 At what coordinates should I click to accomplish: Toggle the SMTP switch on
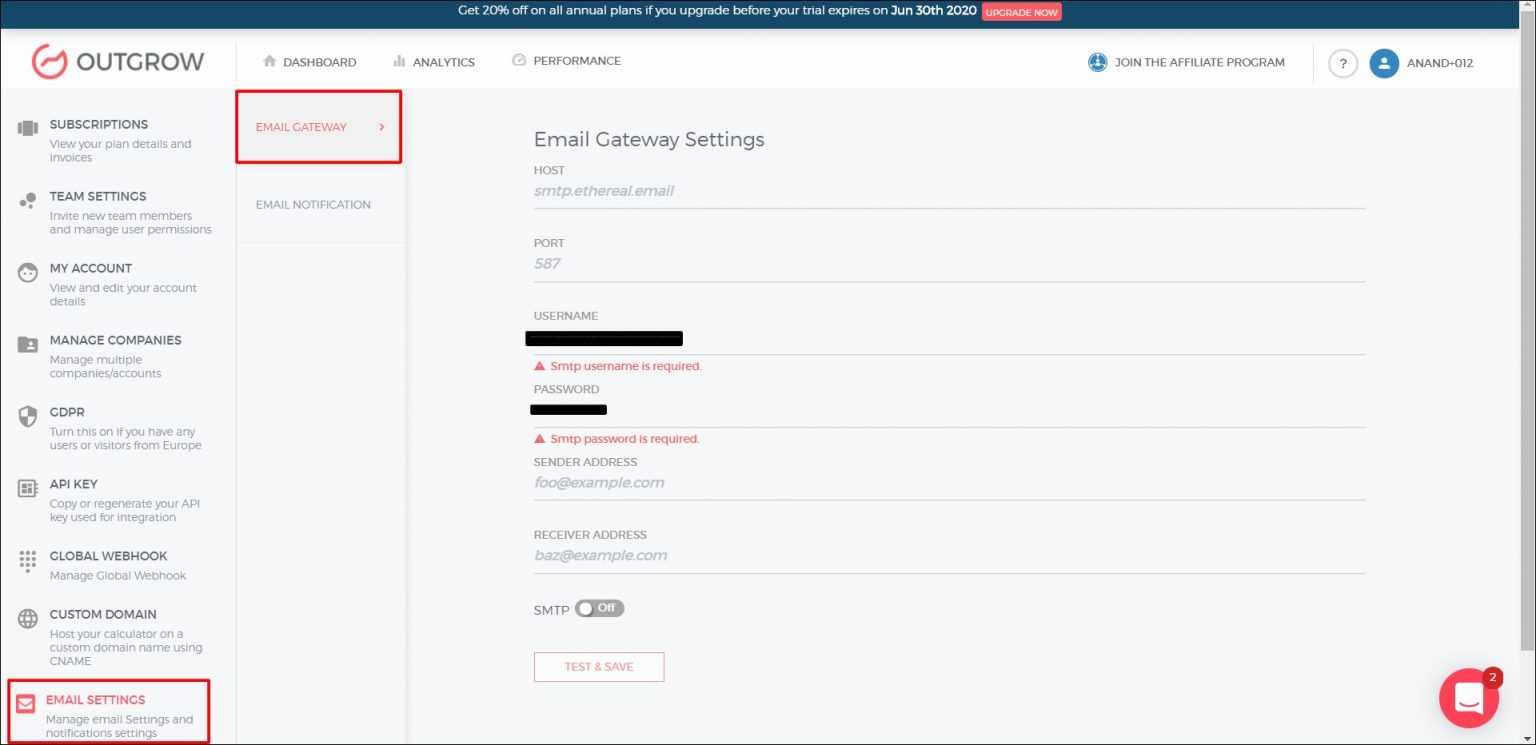tap(599, 608)
